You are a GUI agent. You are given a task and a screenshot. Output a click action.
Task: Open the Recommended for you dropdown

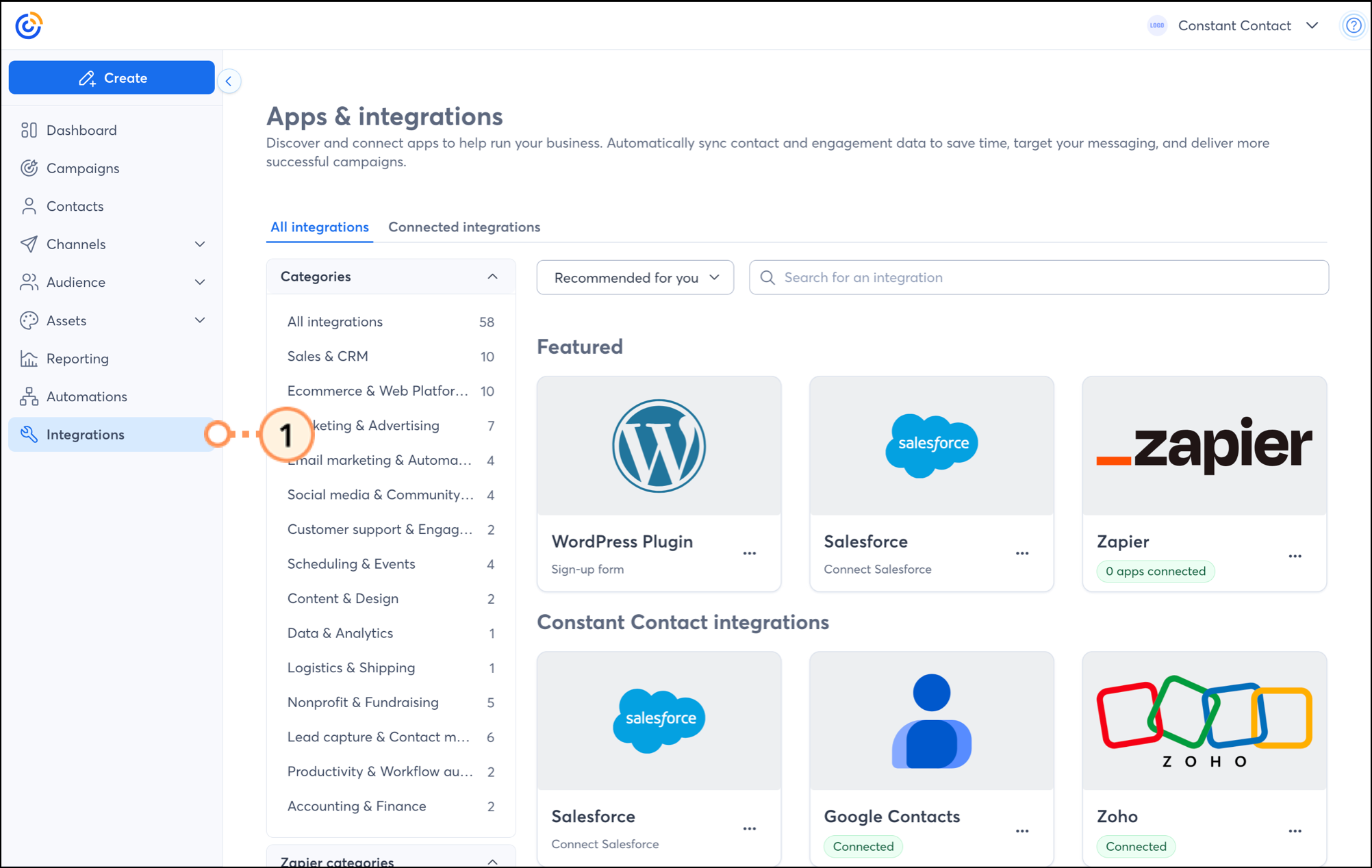click(635, 277)
